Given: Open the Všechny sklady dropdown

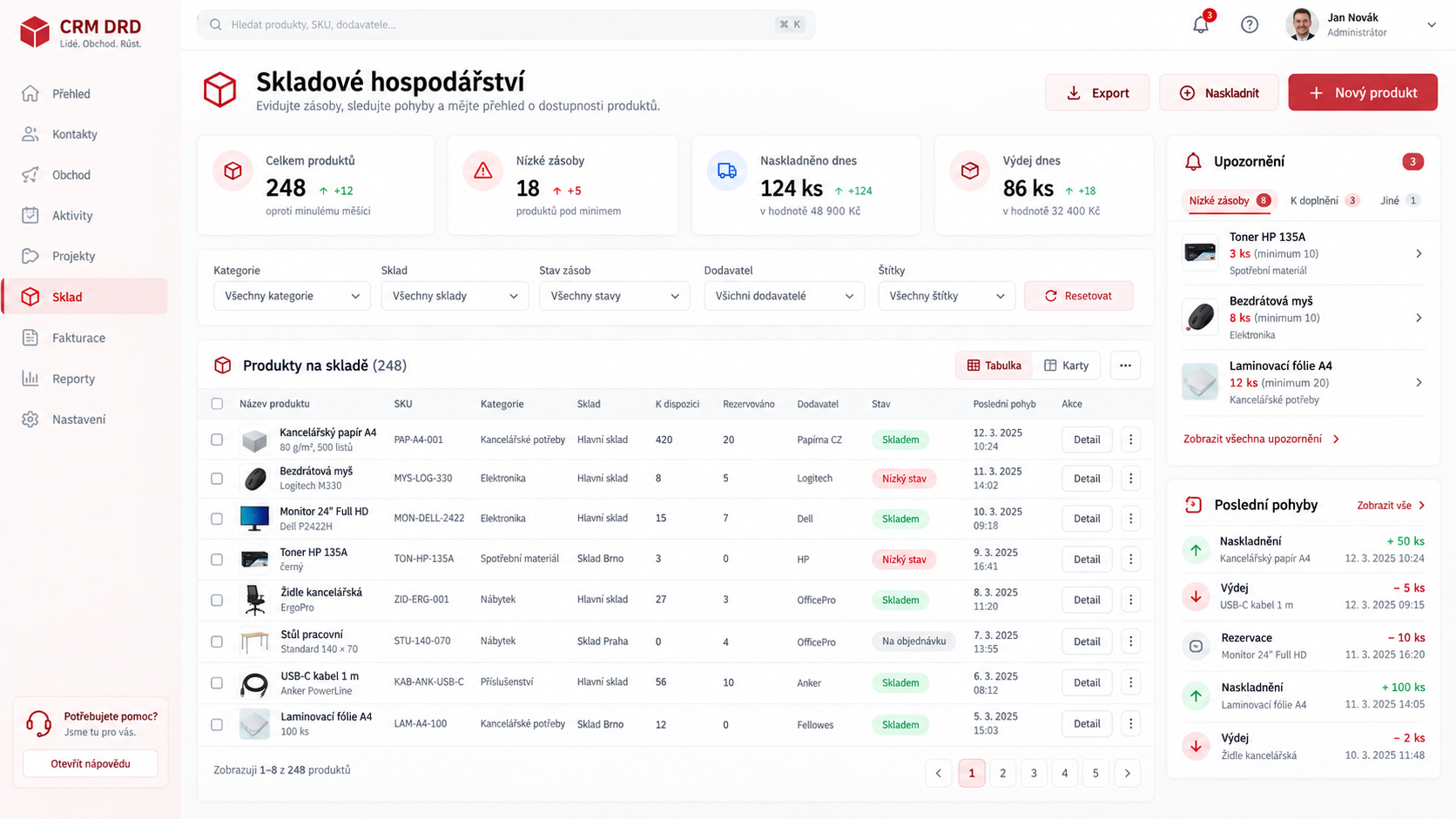Looking at the screenshot, I should click(x=455, y=296).
